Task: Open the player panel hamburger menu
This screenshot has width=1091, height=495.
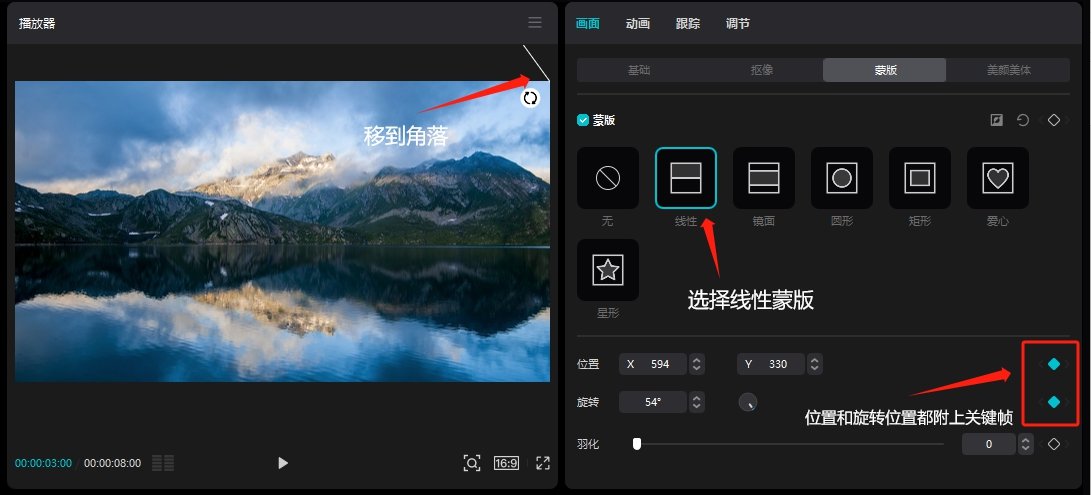Action: coord(534,22)
